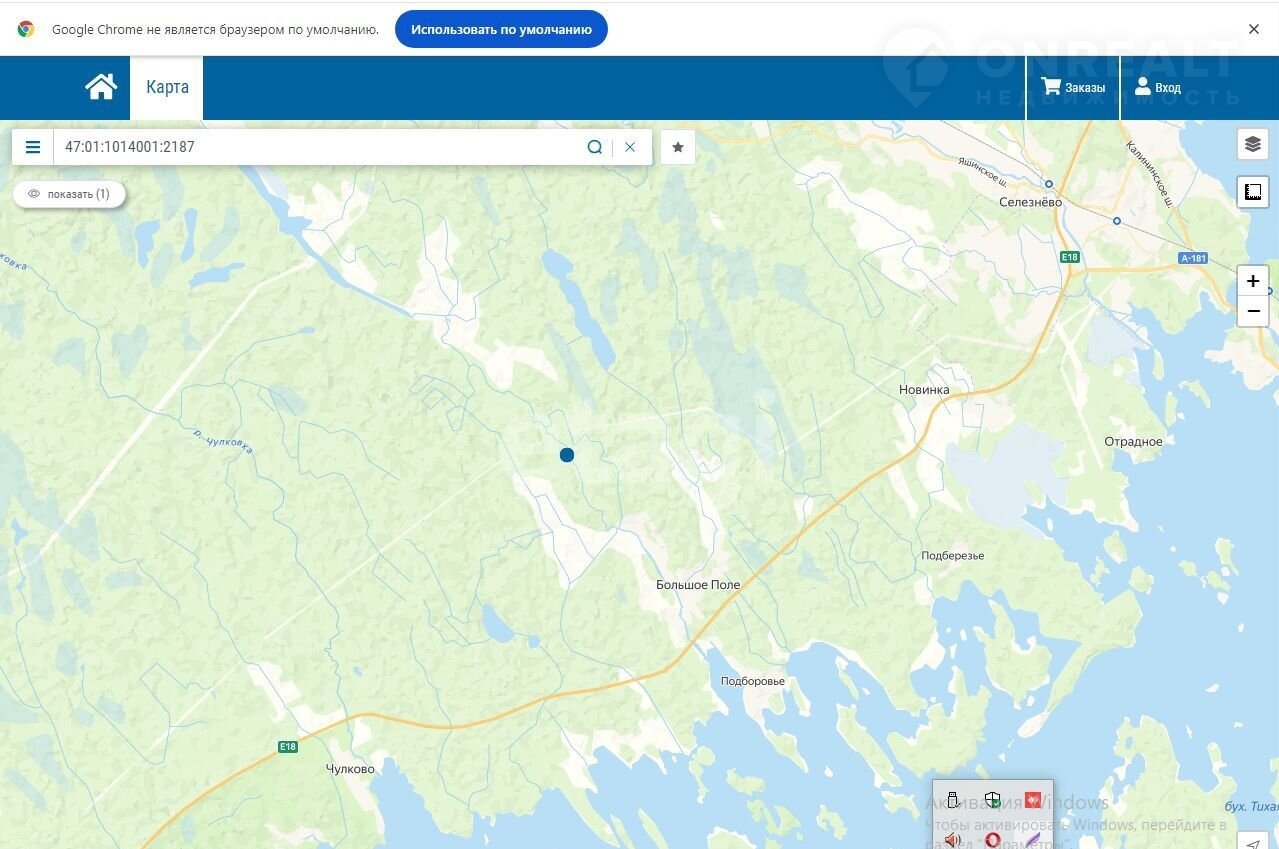Viewport: 1279px width, 849px height.
Task: Open the Карта tab
Action: point(167,87)
